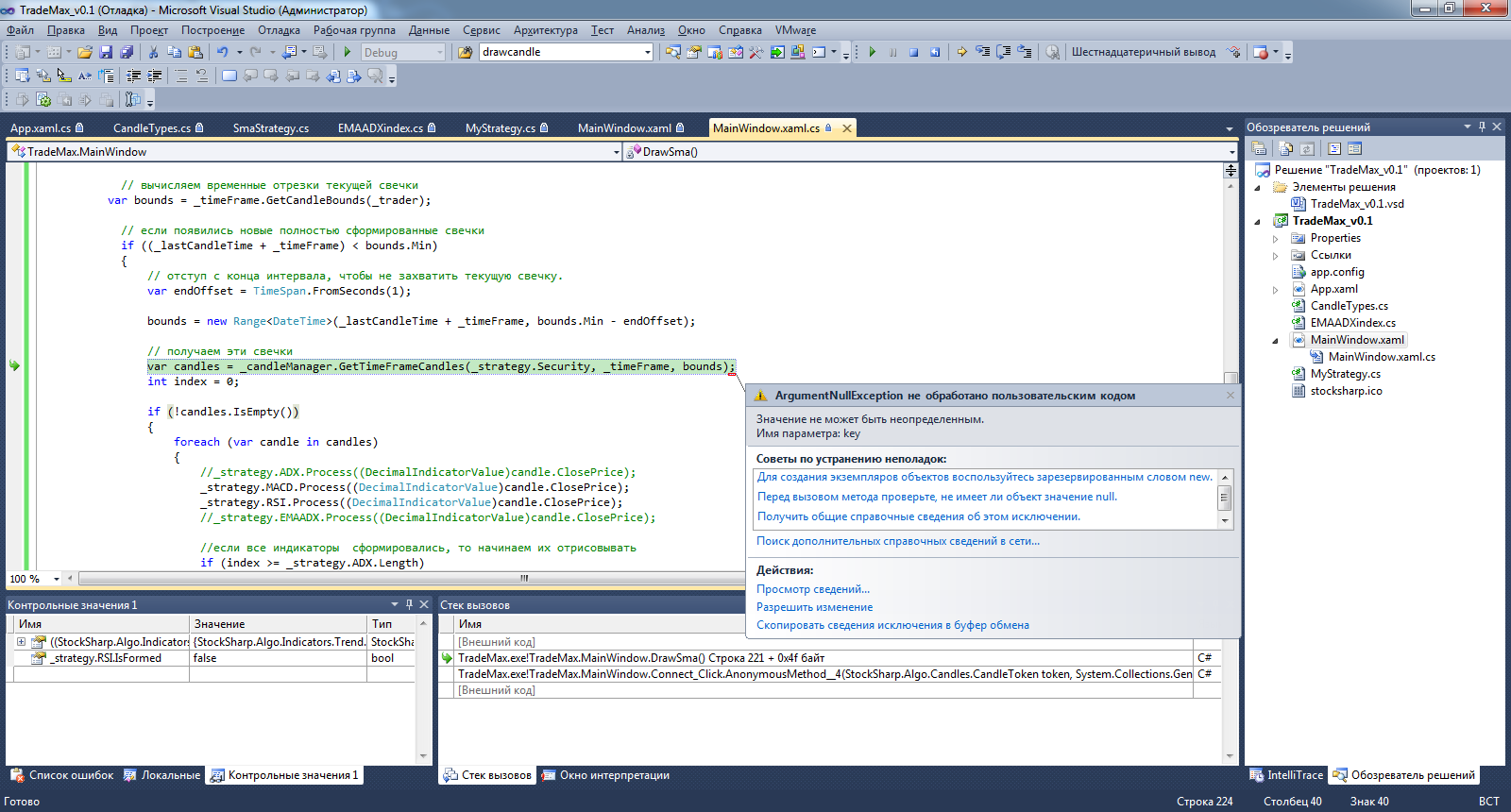Copy exception details to clipboard via link

(x=892, y=625)
